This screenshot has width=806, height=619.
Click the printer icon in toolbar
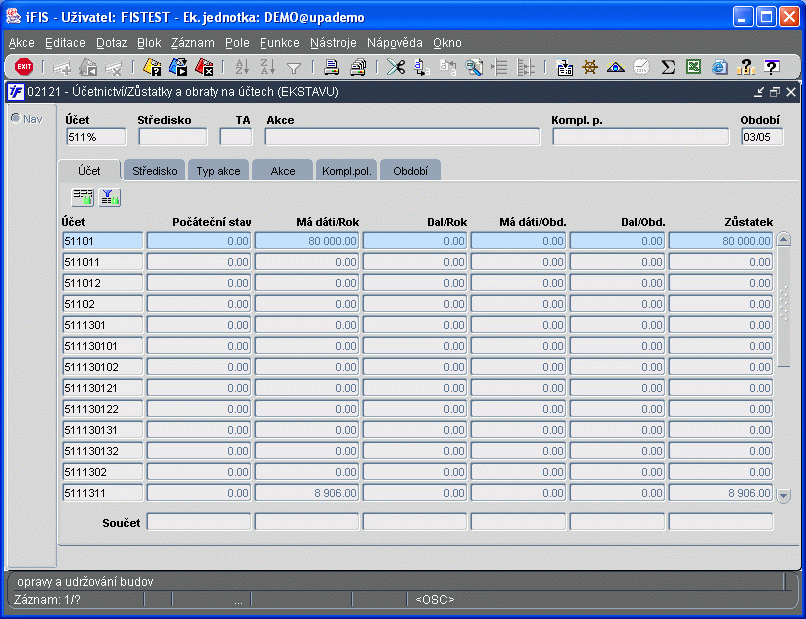[x=332, y=67]
